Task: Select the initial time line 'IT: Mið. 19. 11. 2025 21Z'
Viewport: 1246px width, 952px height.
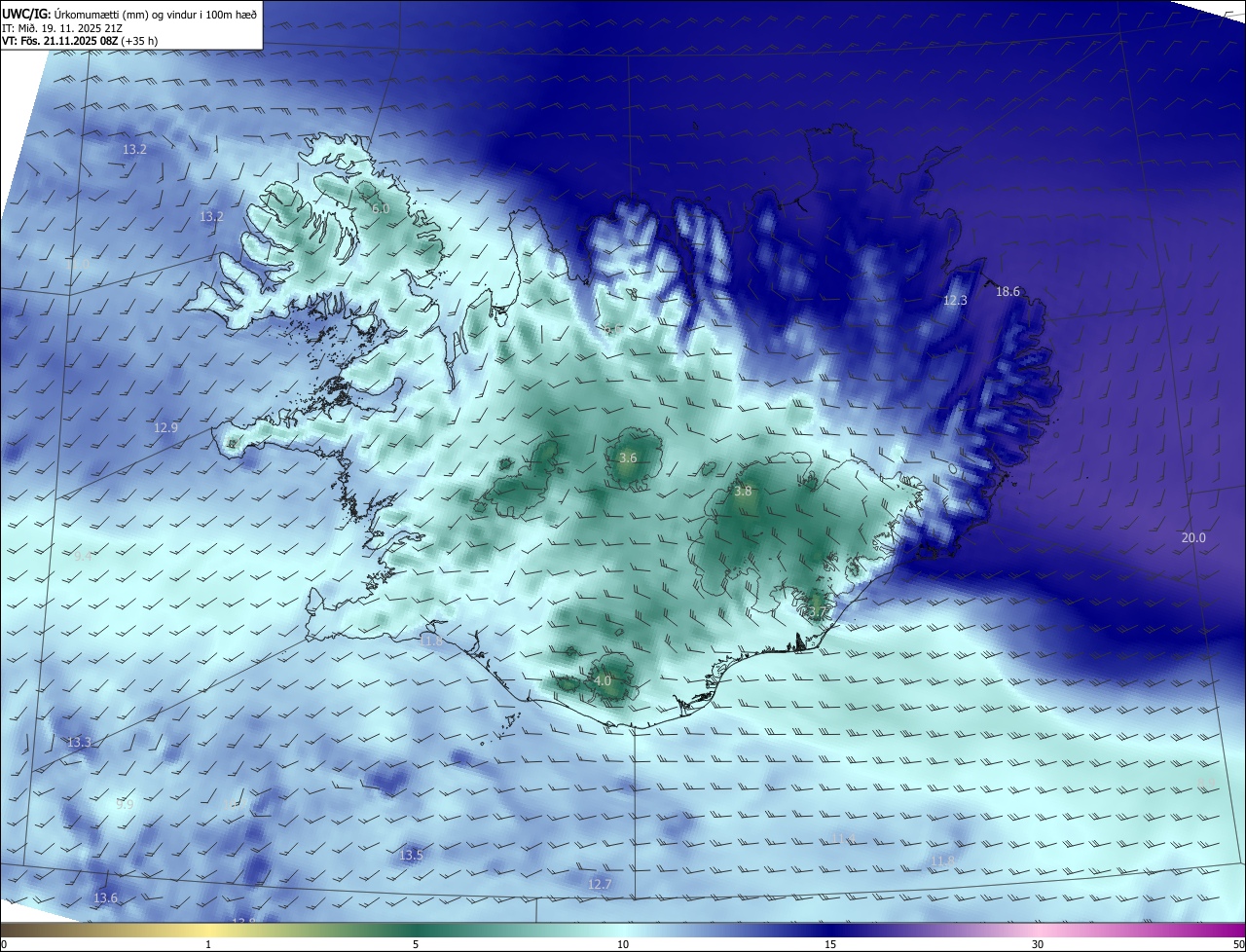Action: click(62, 27)
